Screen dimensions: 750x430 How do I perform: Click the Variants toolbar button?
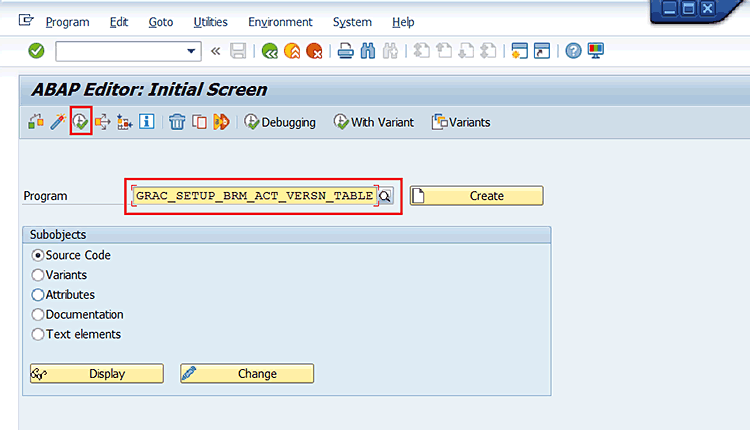(461, 122)
